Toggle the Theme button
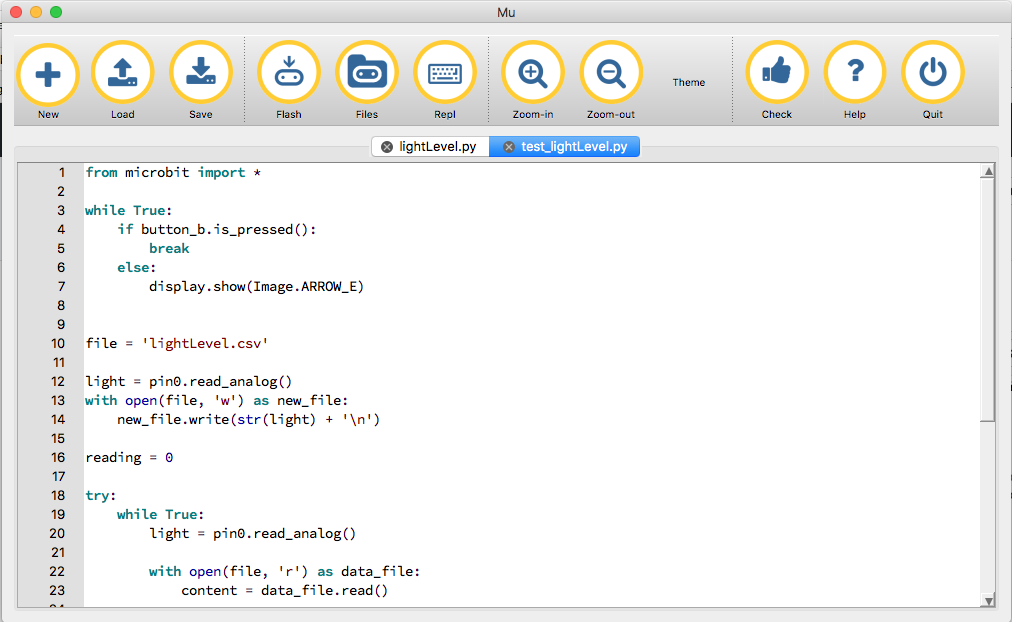Image resolution: width=1012 pixels, height=622 pixels. point(689,83)
